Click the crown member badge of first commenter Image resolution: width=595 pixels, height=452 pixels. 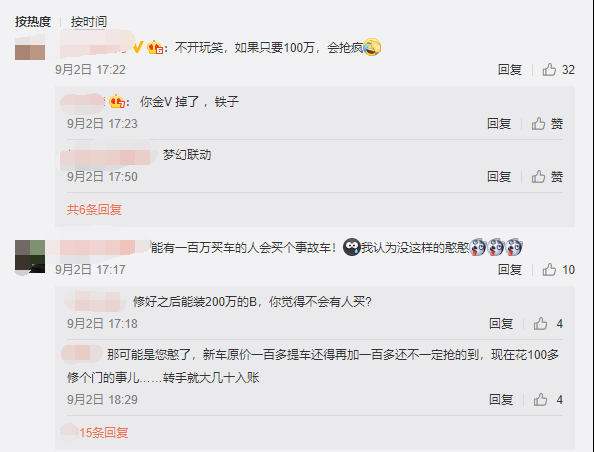[155, 47]
